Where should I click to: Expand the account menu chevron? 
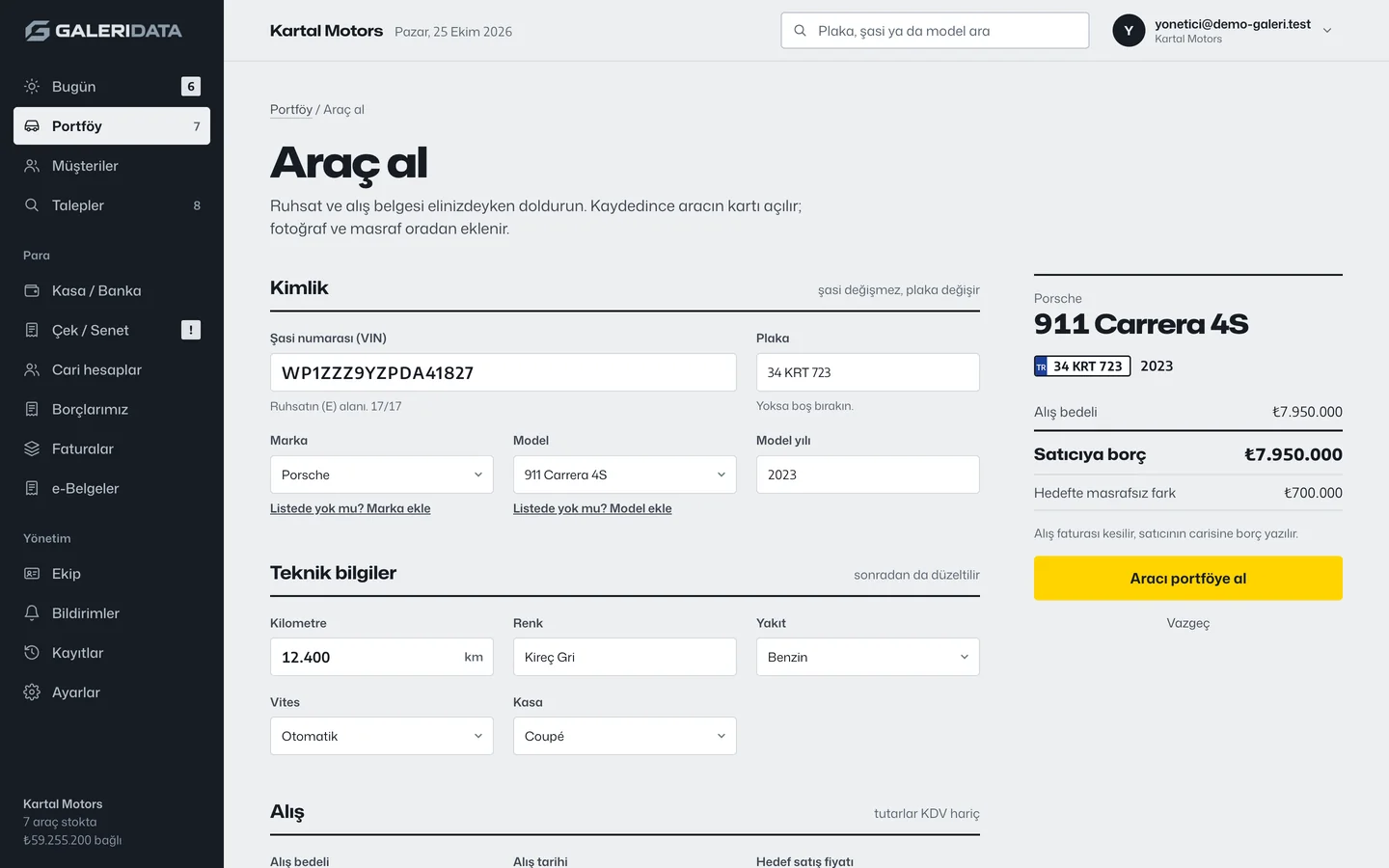[x=1327, y=31]
